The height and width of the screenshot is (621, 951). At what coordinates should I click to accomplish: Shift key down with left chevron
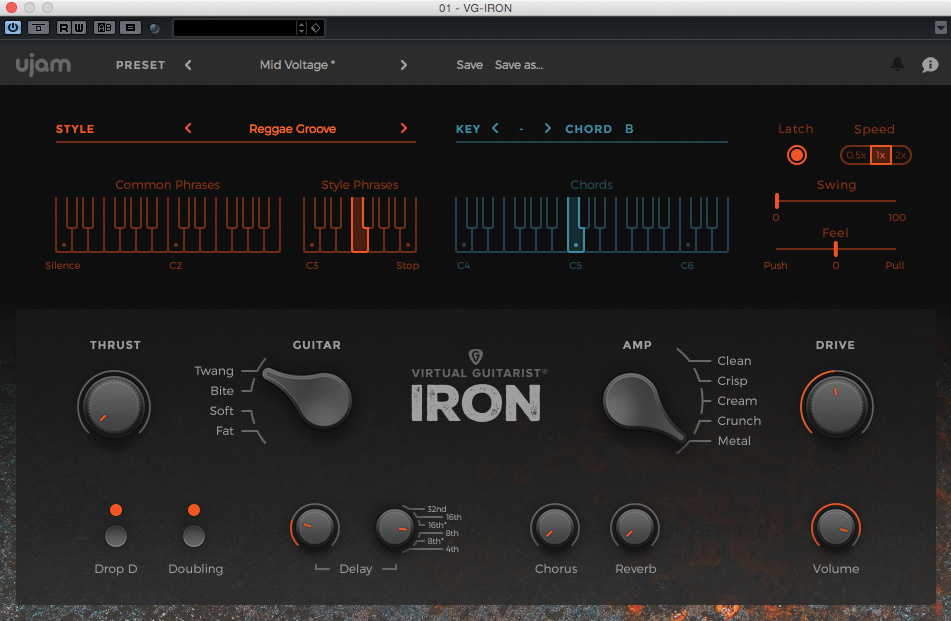click(496, 128)
